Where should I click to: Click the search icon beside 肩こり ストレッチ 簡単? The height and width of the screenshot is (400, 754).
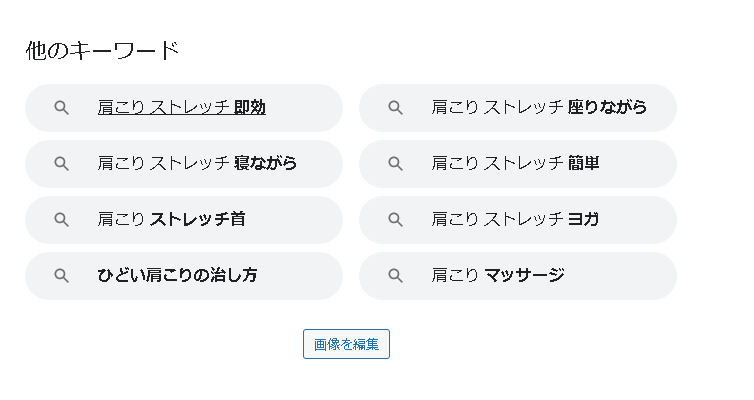coord(396,164)
